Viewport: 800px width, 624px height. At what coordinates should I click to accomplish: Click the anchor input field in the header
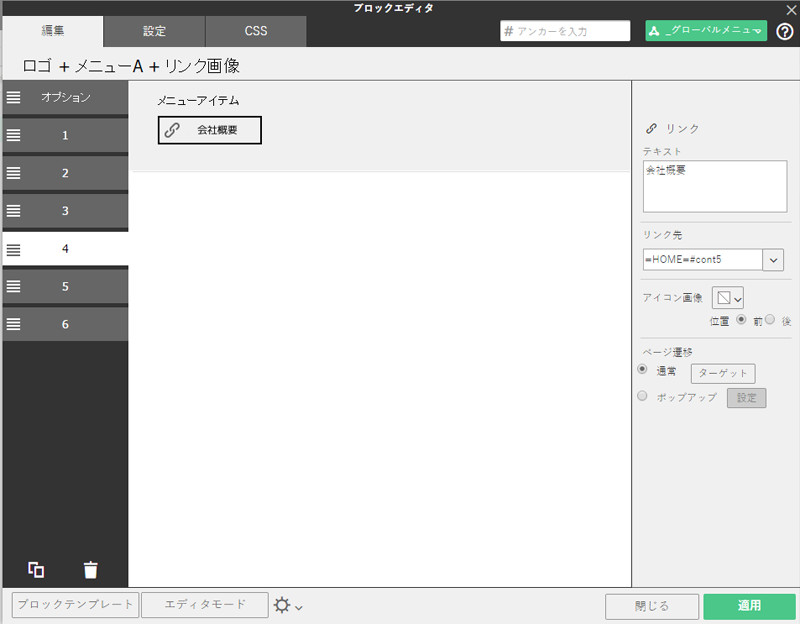(x=565, y=31)
